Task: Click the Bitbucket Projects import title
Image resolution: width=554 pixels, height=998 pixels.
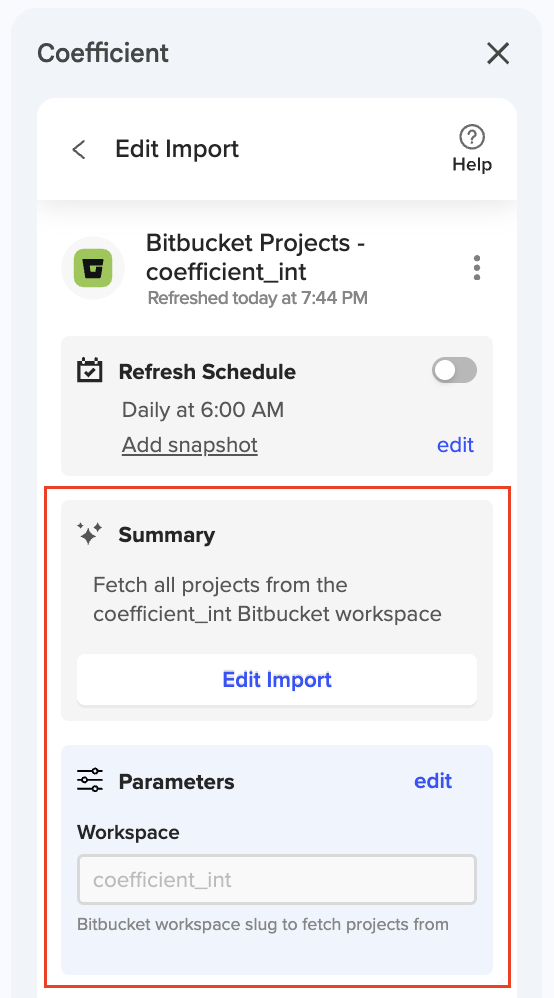Action: click(255, 257)
